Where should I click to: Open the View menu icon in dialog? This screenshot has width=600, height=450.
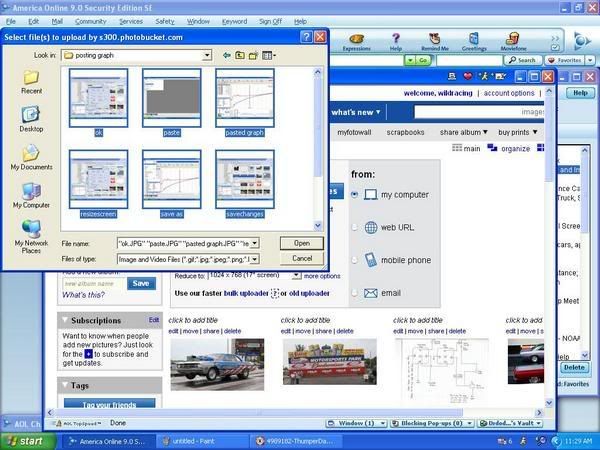click(x=269, y=56)
